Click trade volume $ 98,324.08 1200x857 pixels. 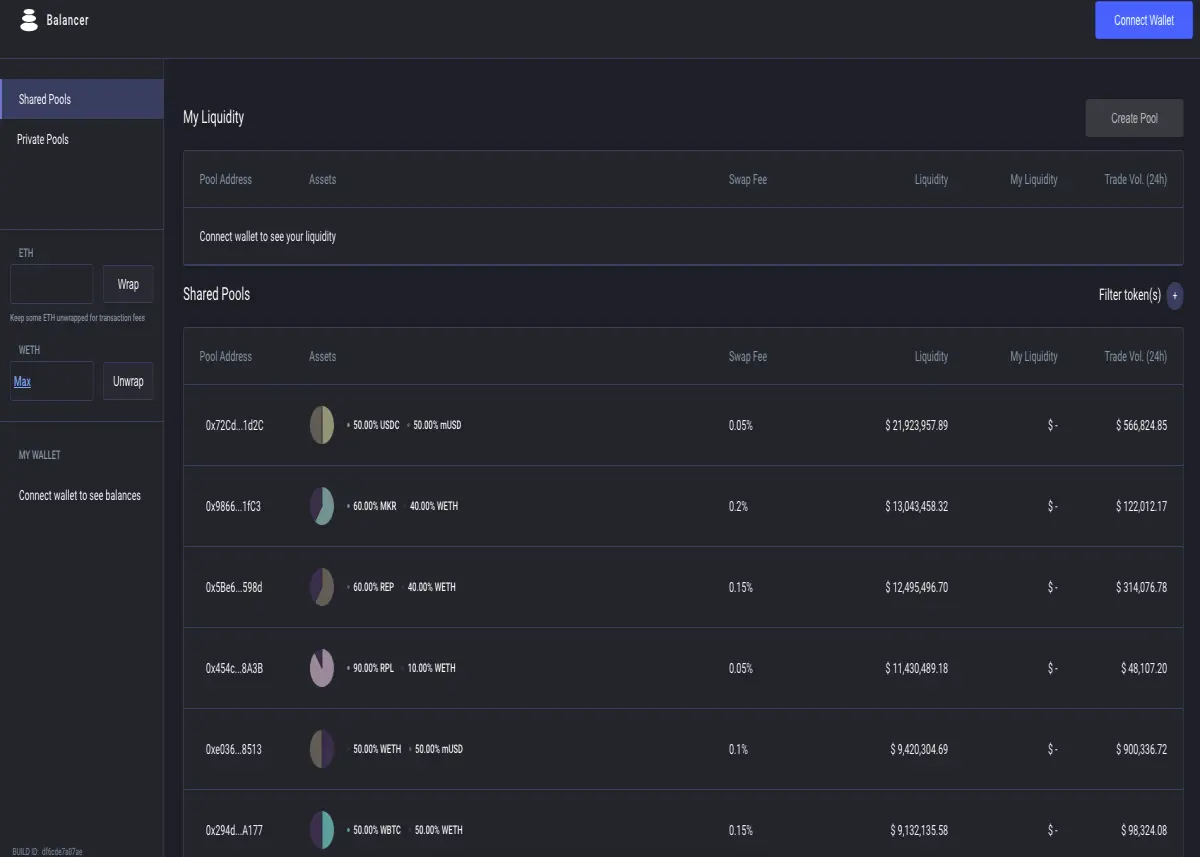(x=1144, y=830)
